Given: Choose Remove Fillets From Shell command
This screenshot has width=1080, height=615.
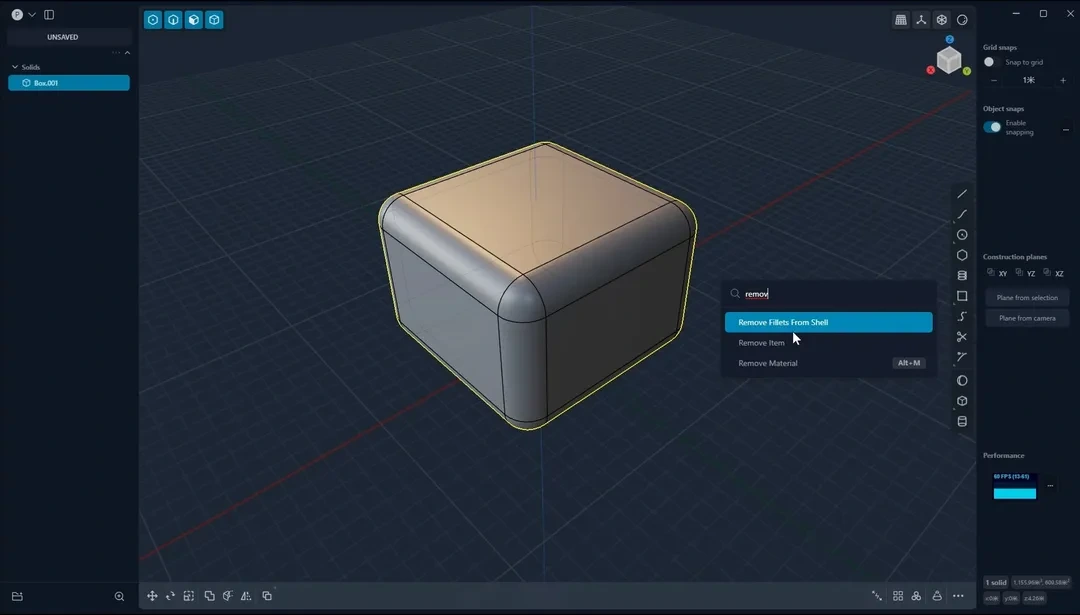Looking at the screenshot, I should [828, 322].
